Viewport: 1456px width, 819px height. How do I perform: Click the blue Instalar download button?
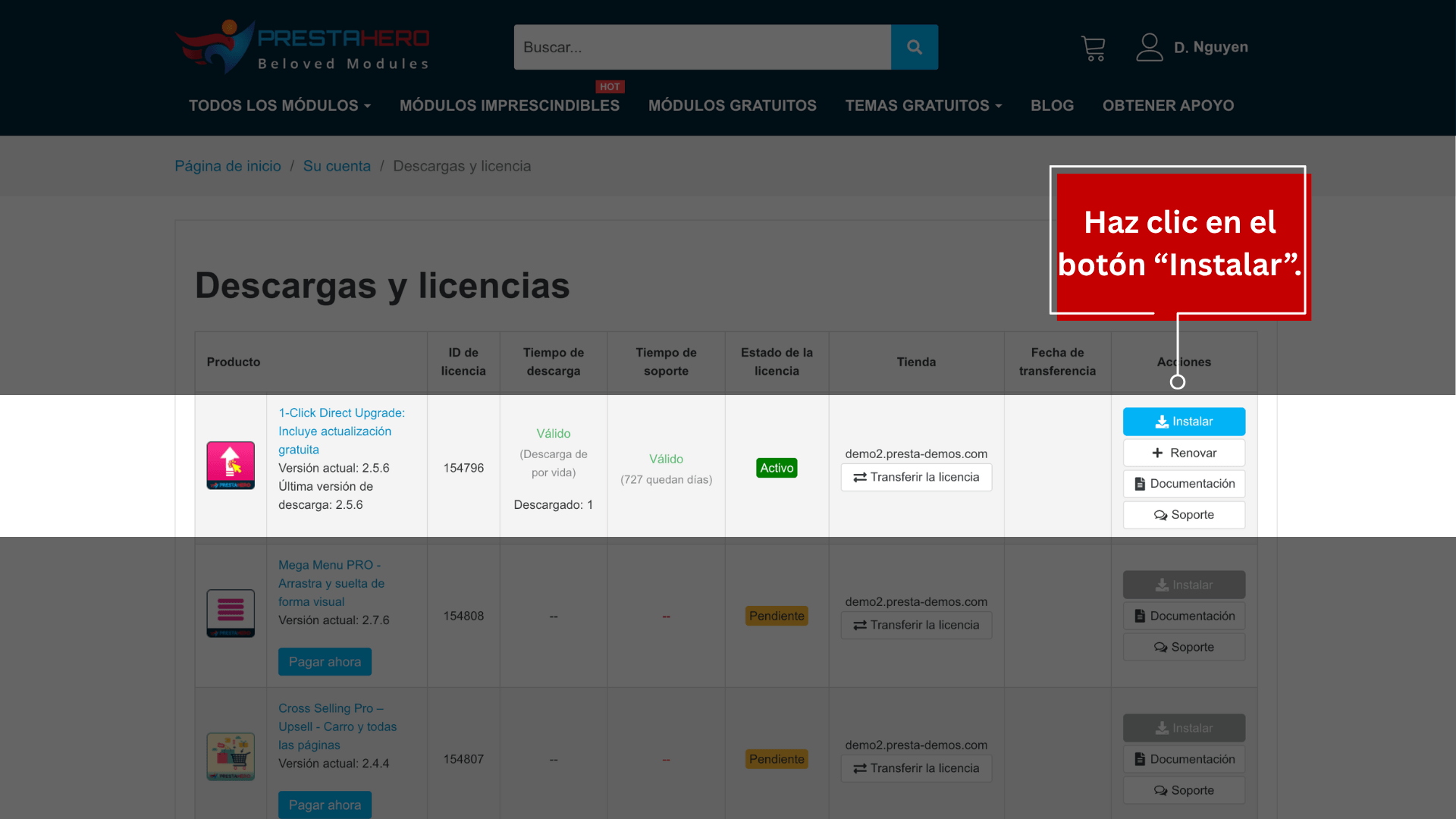tap(1183, 422)
